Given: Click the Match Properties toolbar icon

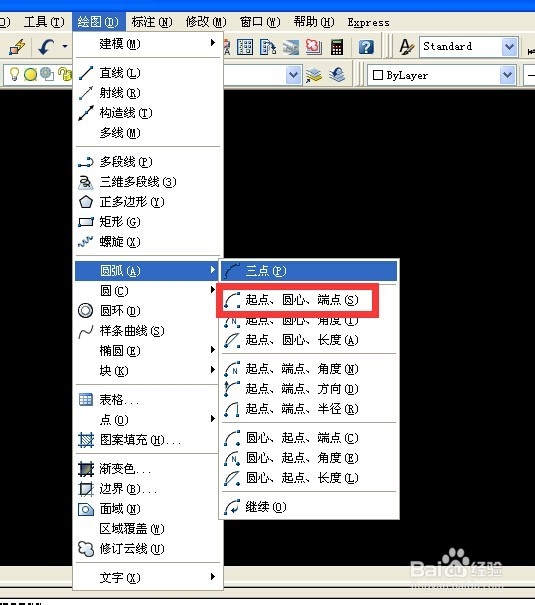Looking at the screenshot, I should [17, 47].
